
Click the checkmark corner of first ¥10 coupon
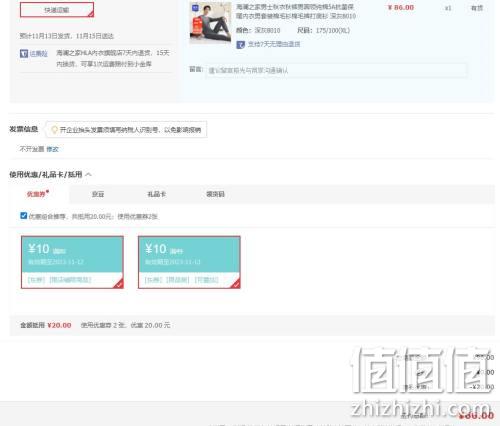click(x=119, y=284)
